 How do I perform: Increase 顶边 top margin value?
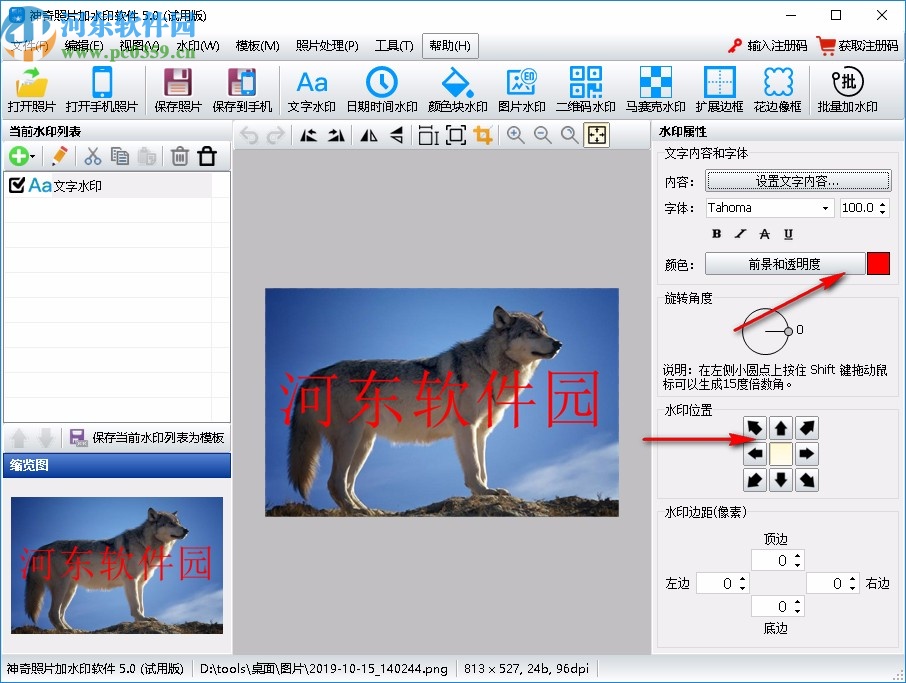click(x=797, y=556)
